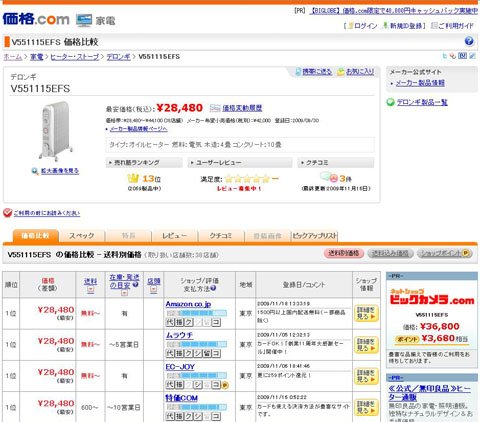Click the red checkmark icon near ご利用の前に

coord(7,213)
